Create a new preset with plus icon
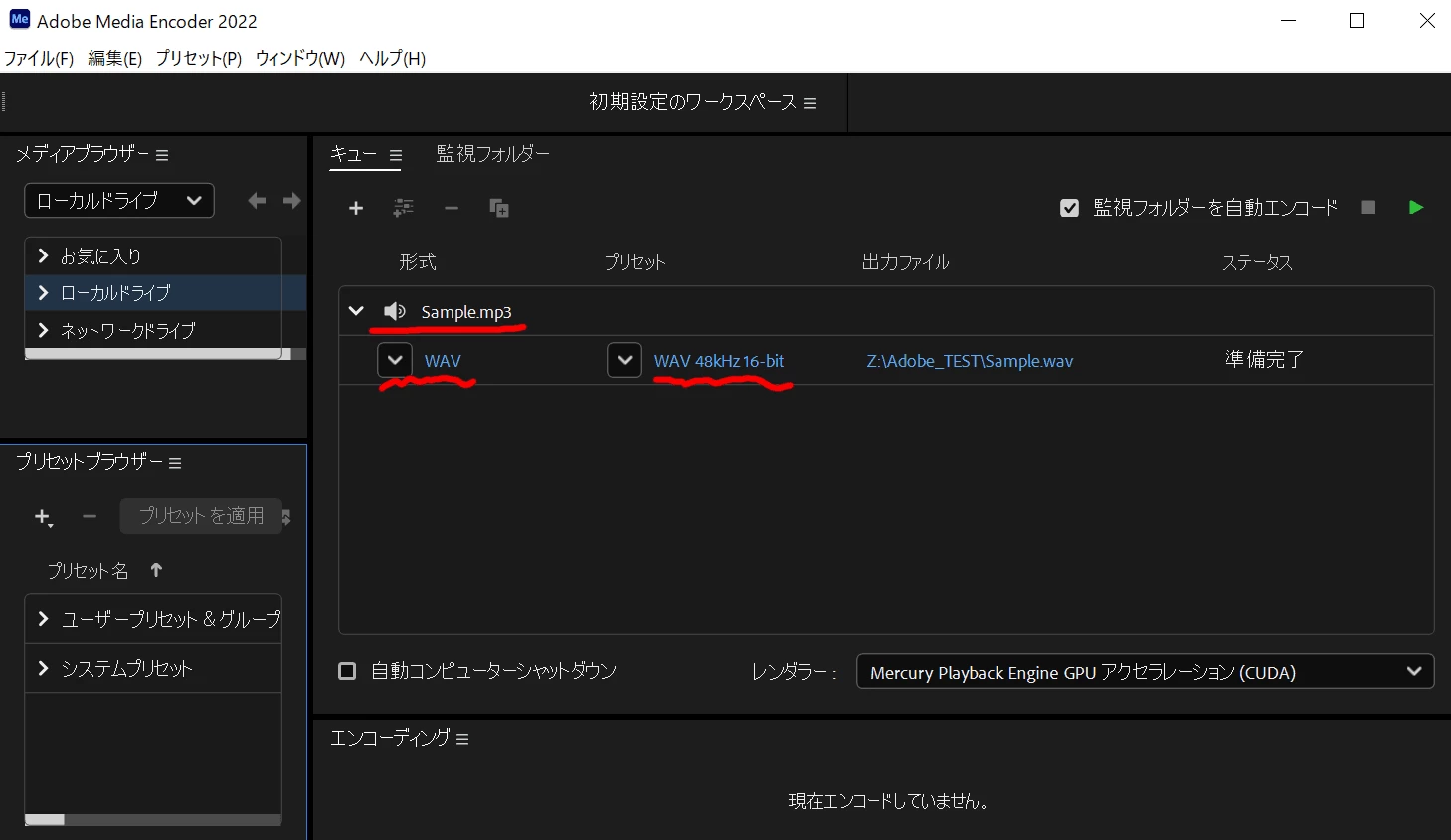This screenshot has height=840, width=1451. 43,516
